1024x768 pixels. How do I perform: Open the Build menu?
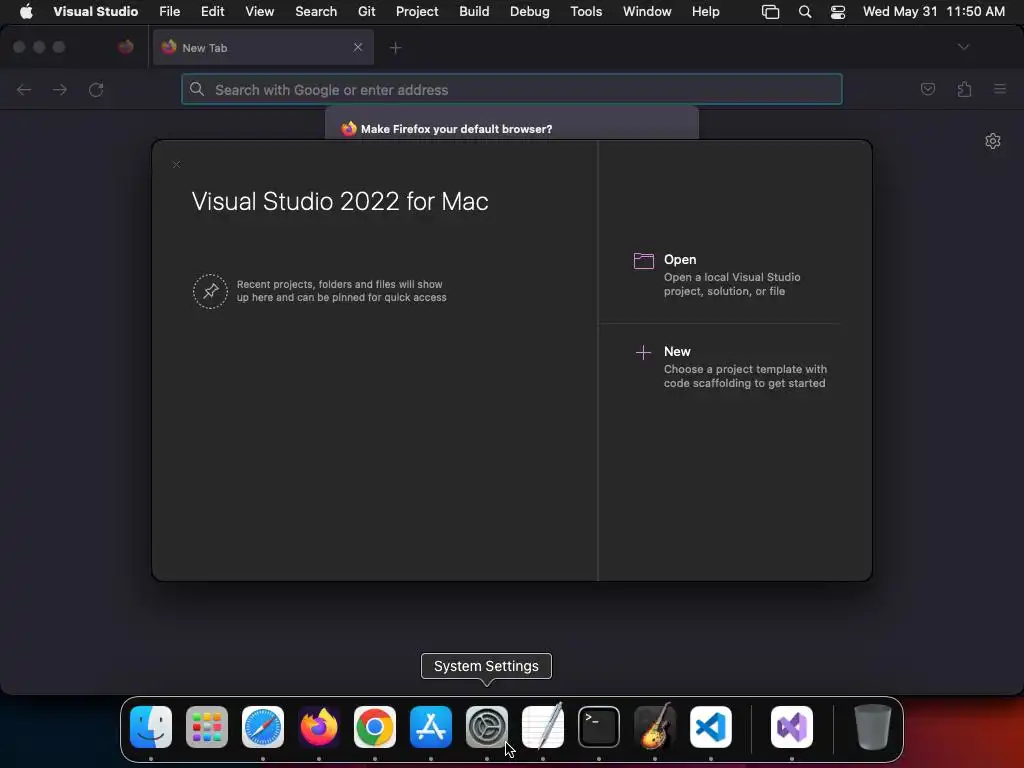[474, 11]
